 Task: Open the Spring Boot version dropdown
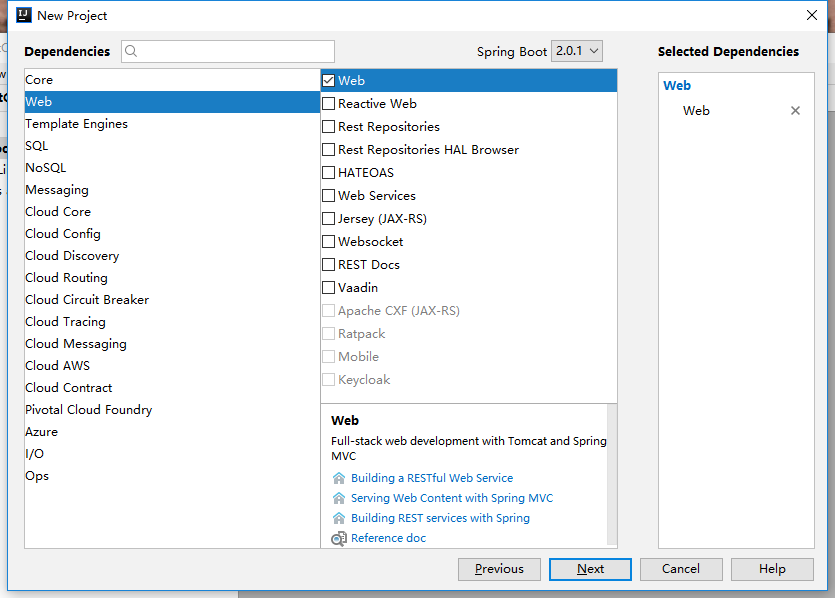[x=577, y=51]
